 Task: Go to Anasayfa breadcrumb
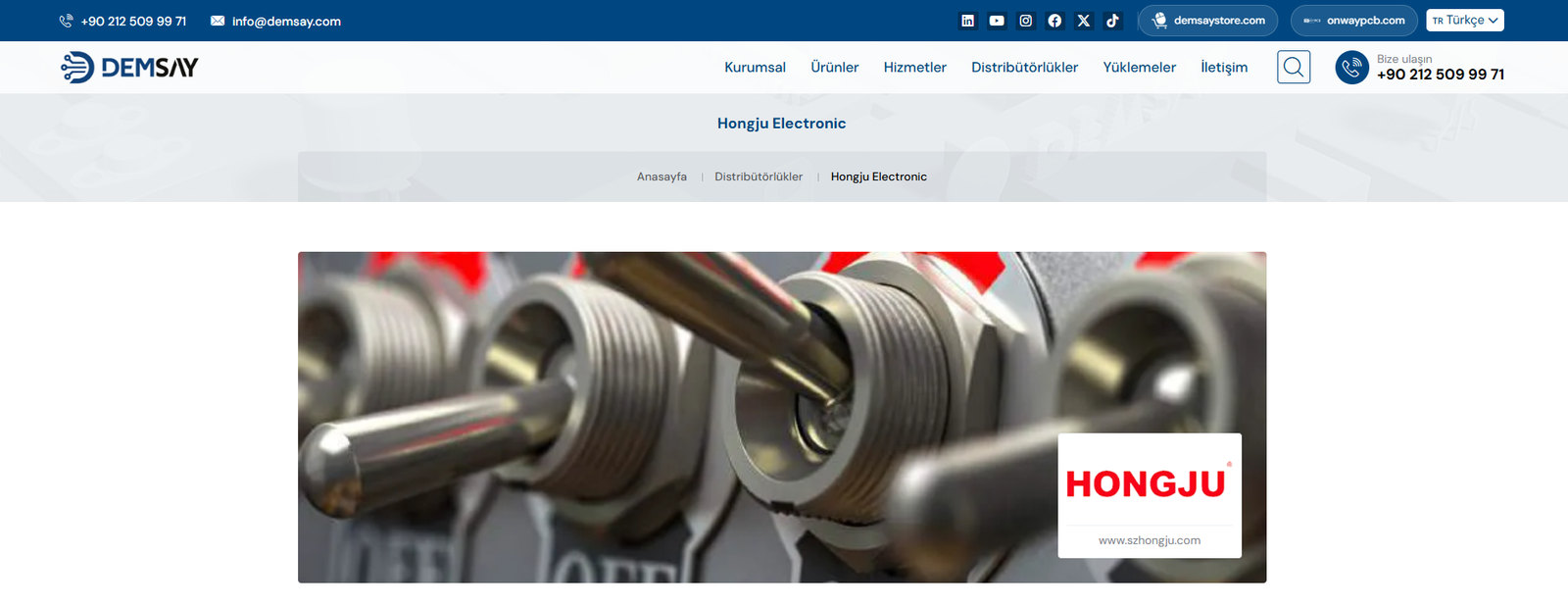pos(661,177)
